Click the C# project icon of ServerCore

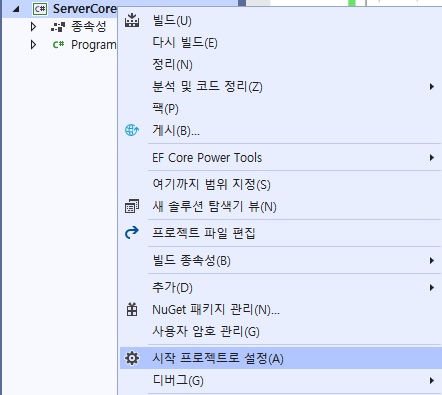[40, 9]
